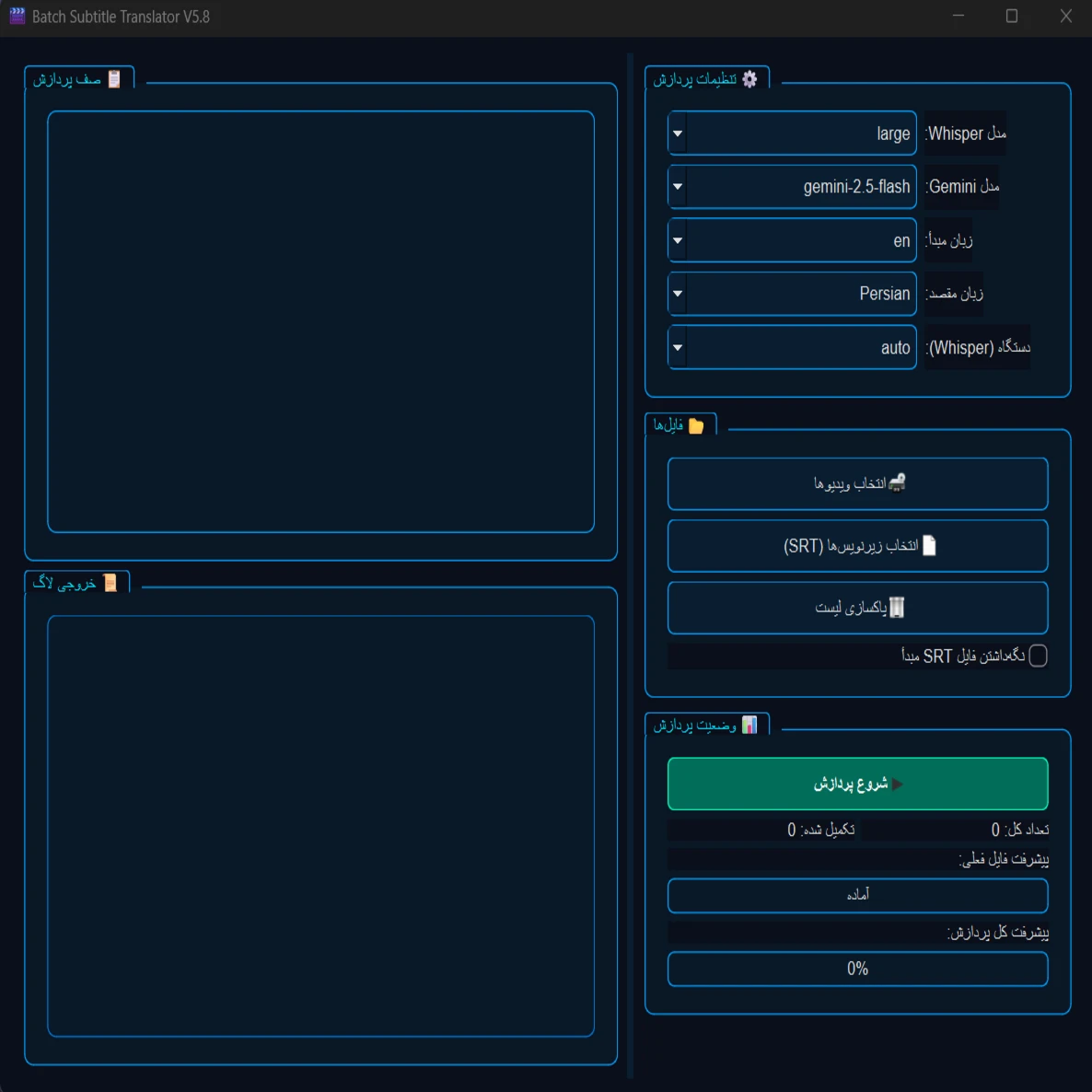This screenshot has height=1092, width=1092.
Task: Expand the Gemini model dropdown gemini-2.5-flash
Action: tap(678, 187)
